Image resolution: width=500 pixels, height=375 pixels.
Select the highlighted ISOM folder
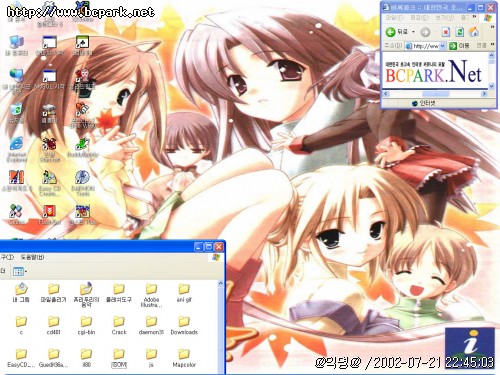tap(119, 358)
